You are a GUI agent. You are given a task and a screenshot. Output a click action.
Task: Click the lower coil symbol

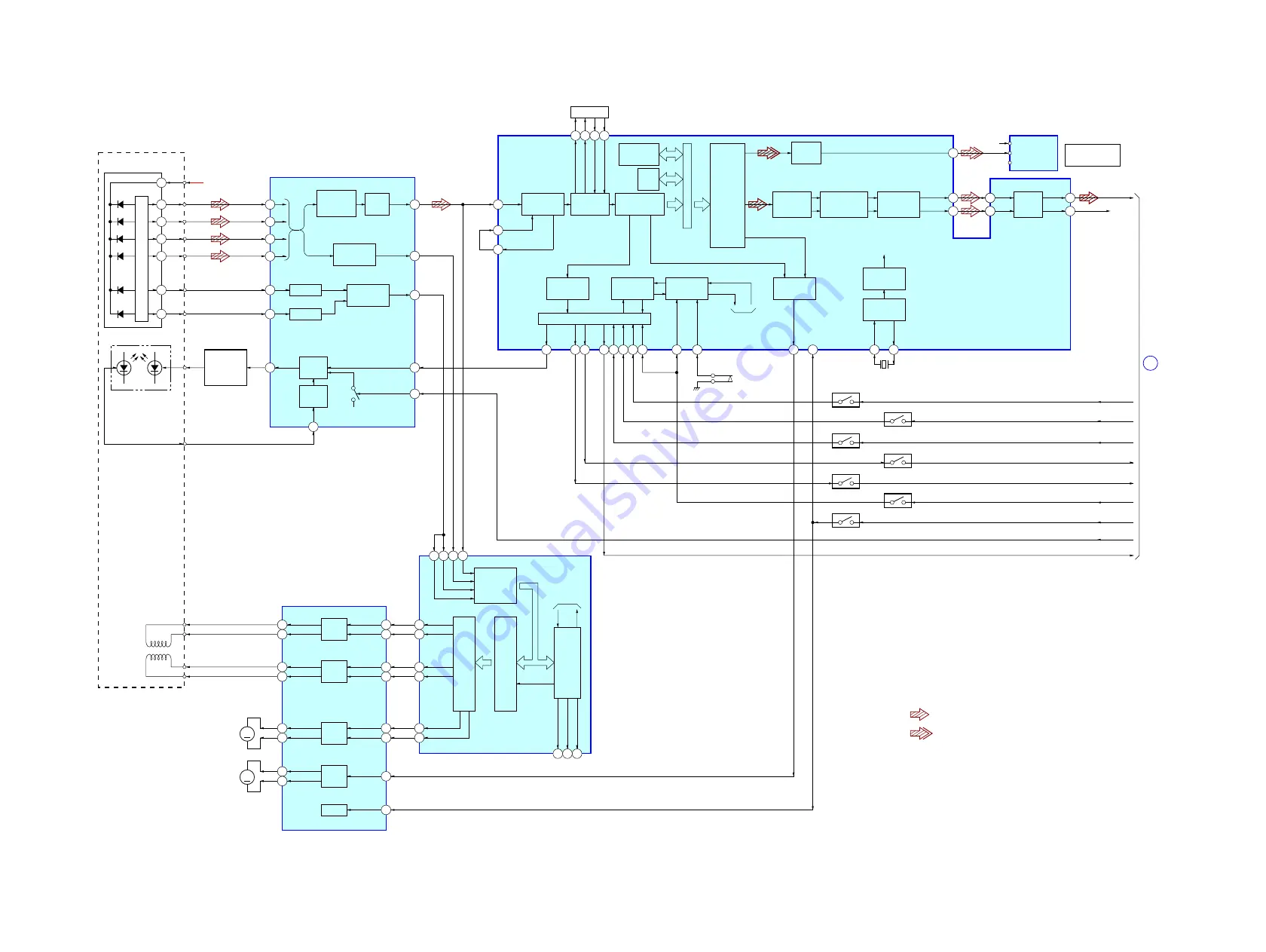pyautogui.click(x=158, y=658)
